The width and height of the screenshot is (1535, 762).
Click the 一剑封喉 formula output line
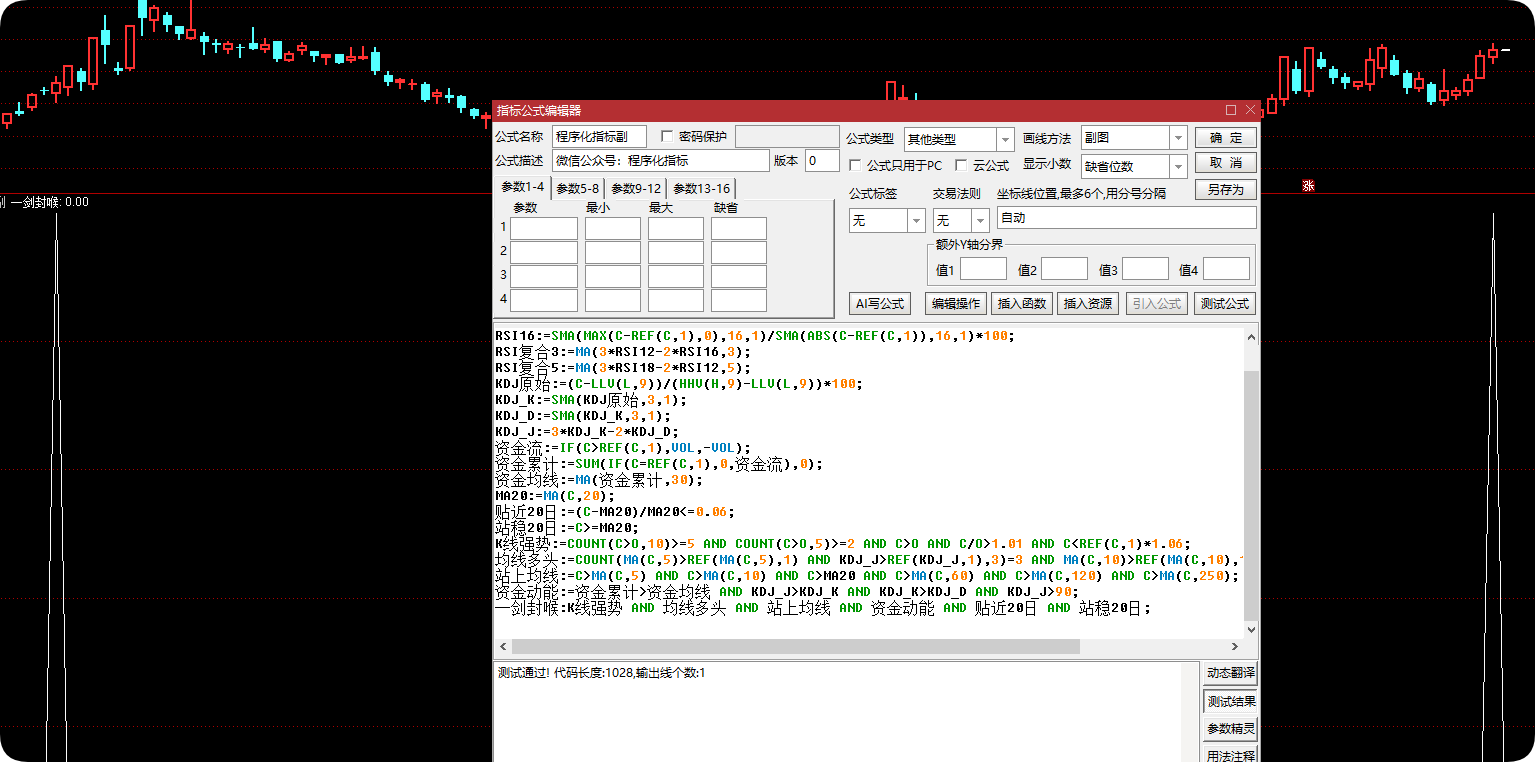click(x=823, y=608)
